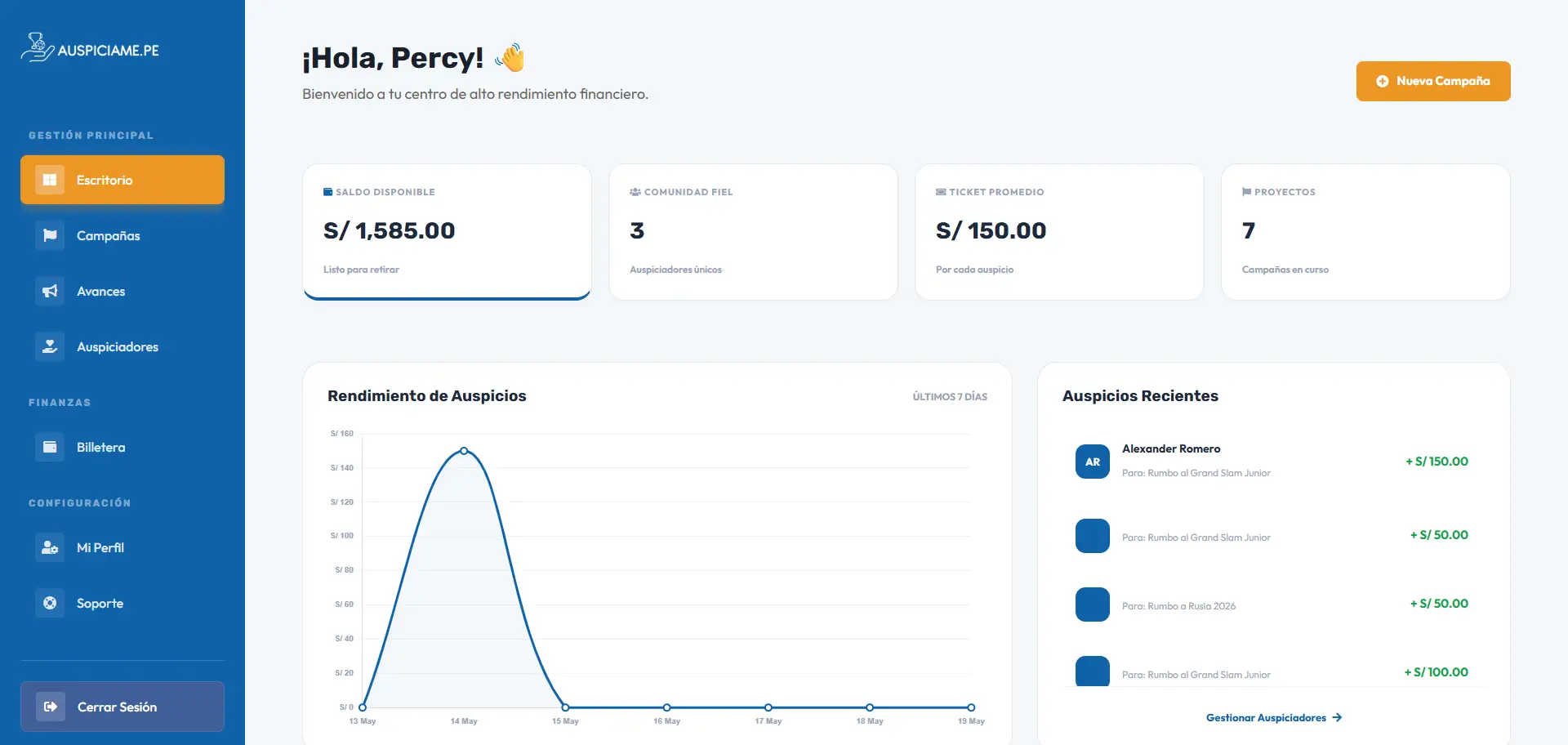
Task: Click the Mi Perfil user icon
Action: pos(50,547)
